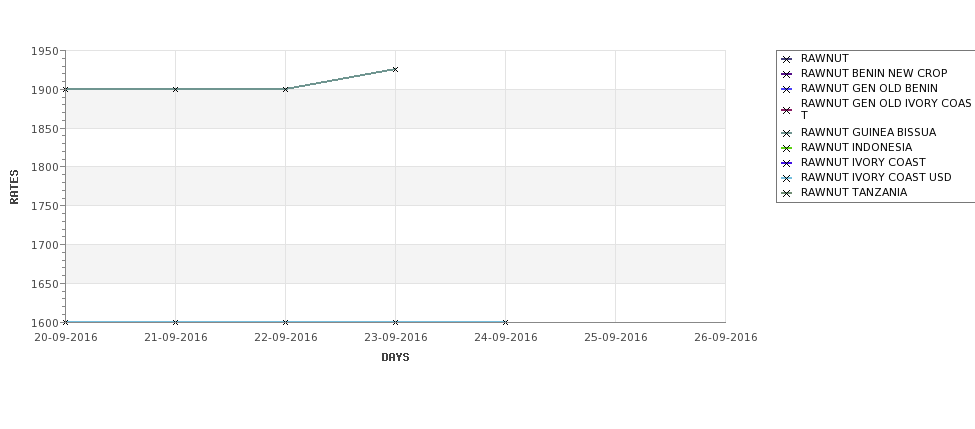
Task: Click the RAWNUT GEN OLD BENIN legend marker
Action: tap(787, 89)
